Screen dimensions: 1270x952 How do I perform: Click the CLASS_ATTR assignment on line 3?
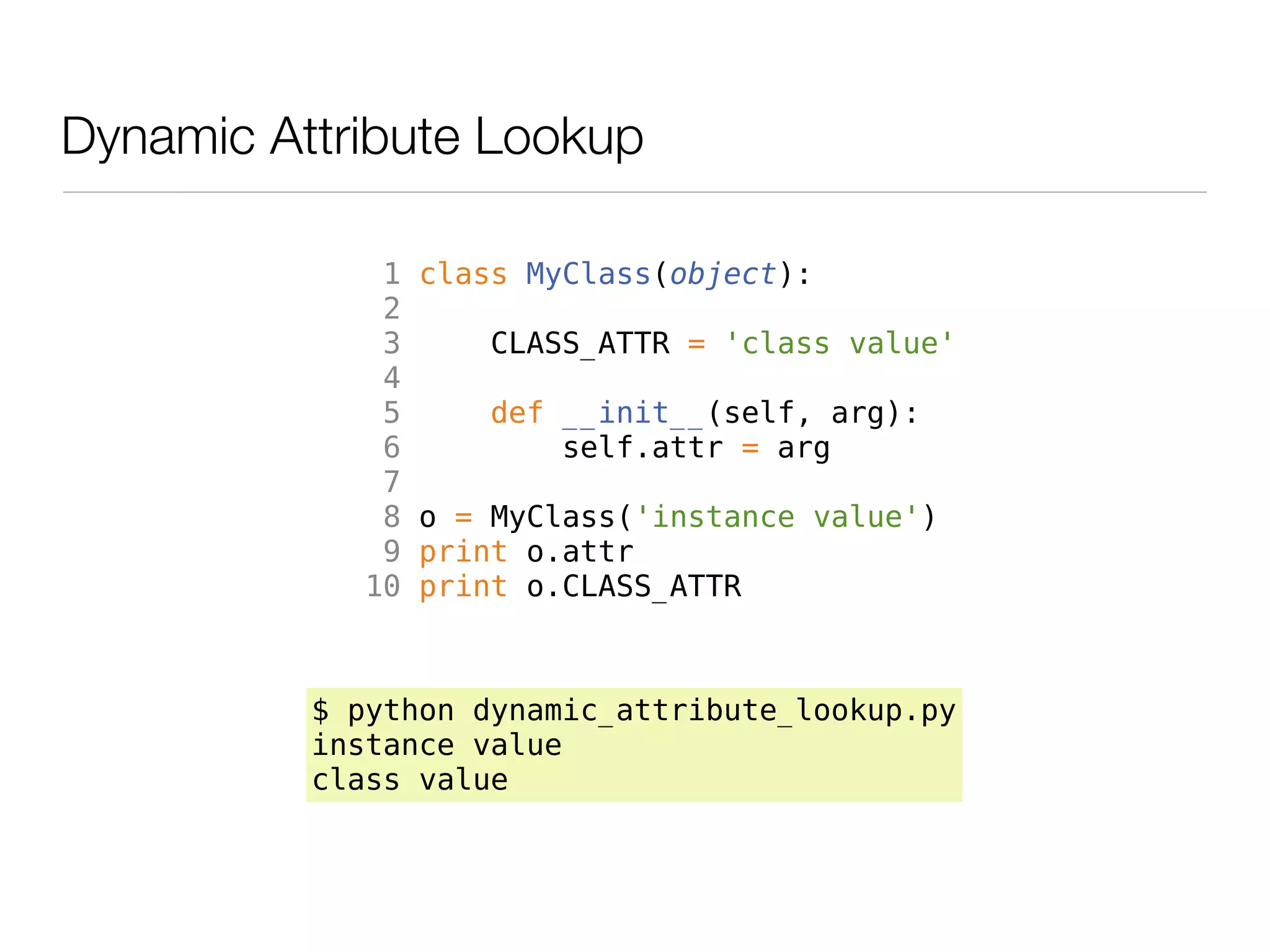pyautogui.click(x=580, y=343)
